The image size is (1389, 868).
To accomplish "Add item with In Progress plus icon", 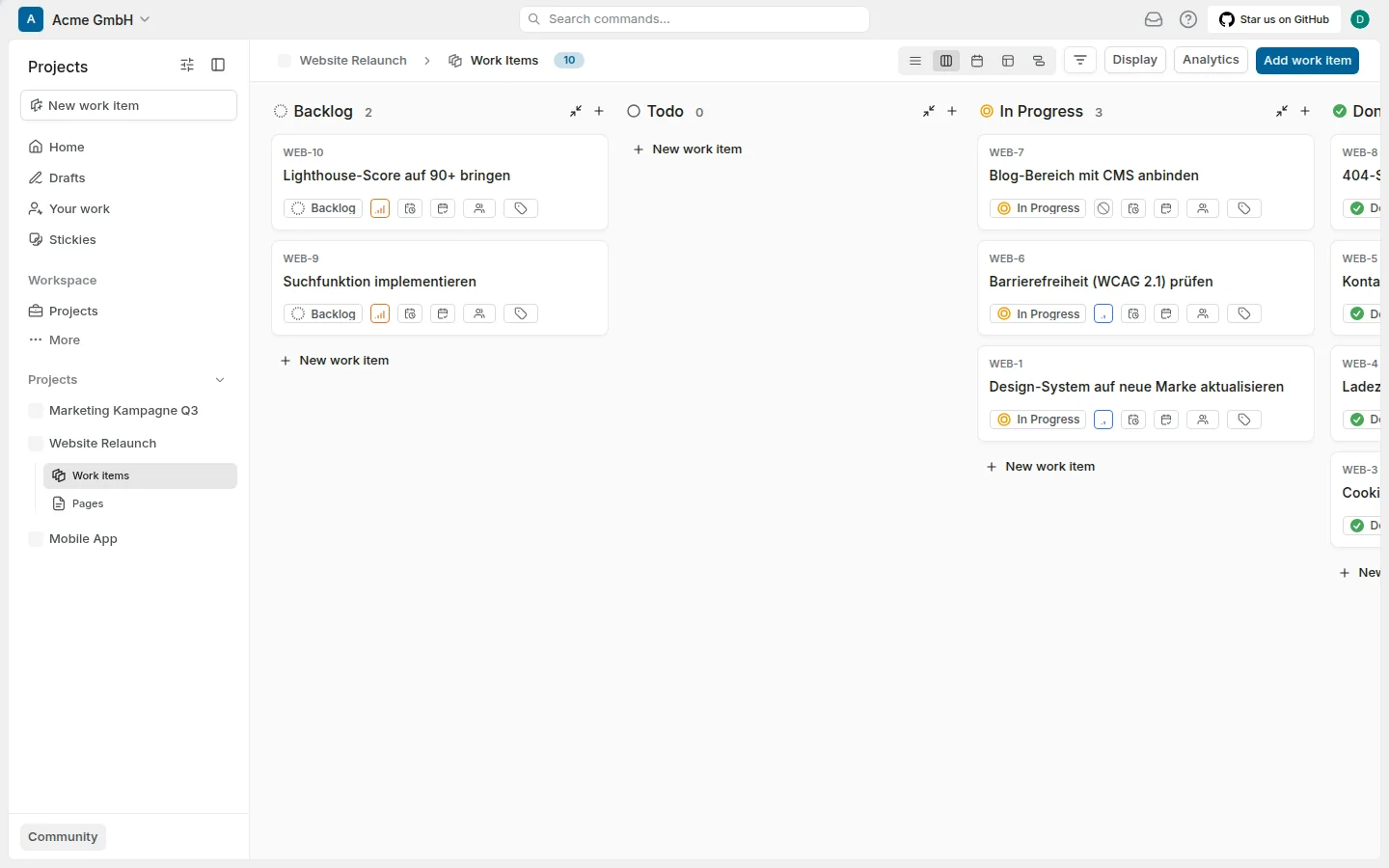I will [1305, 112].
